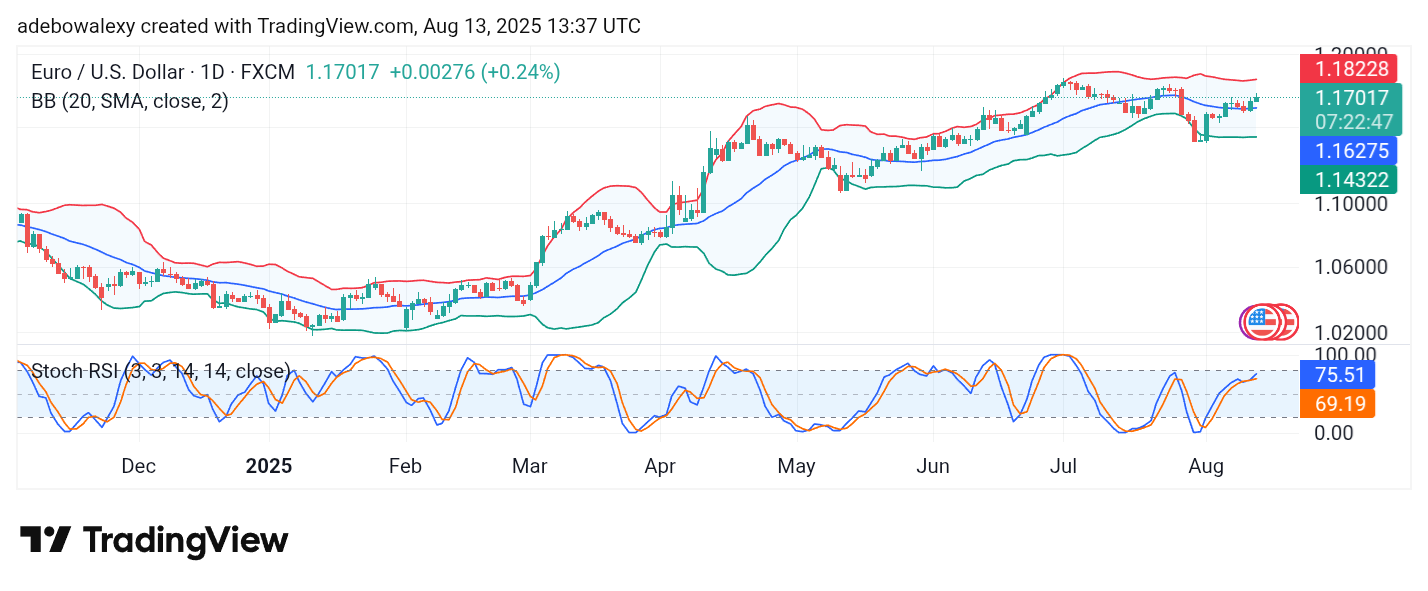Click the 1.17017 current price label
Image resolution: width=1428 pixels, height=591 pixels.
coord(1352,98)
